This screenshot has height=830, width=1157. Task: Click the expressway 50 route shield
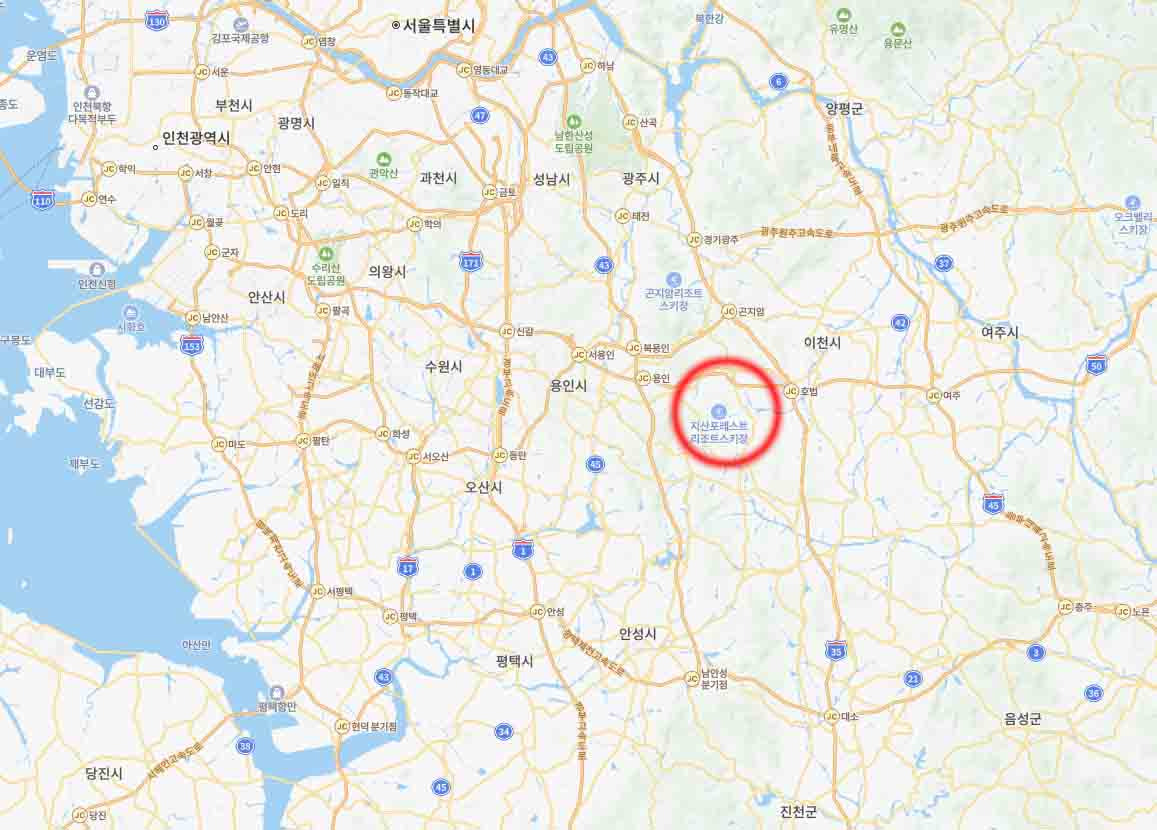pyautogui.click(x=1096, y=364)
